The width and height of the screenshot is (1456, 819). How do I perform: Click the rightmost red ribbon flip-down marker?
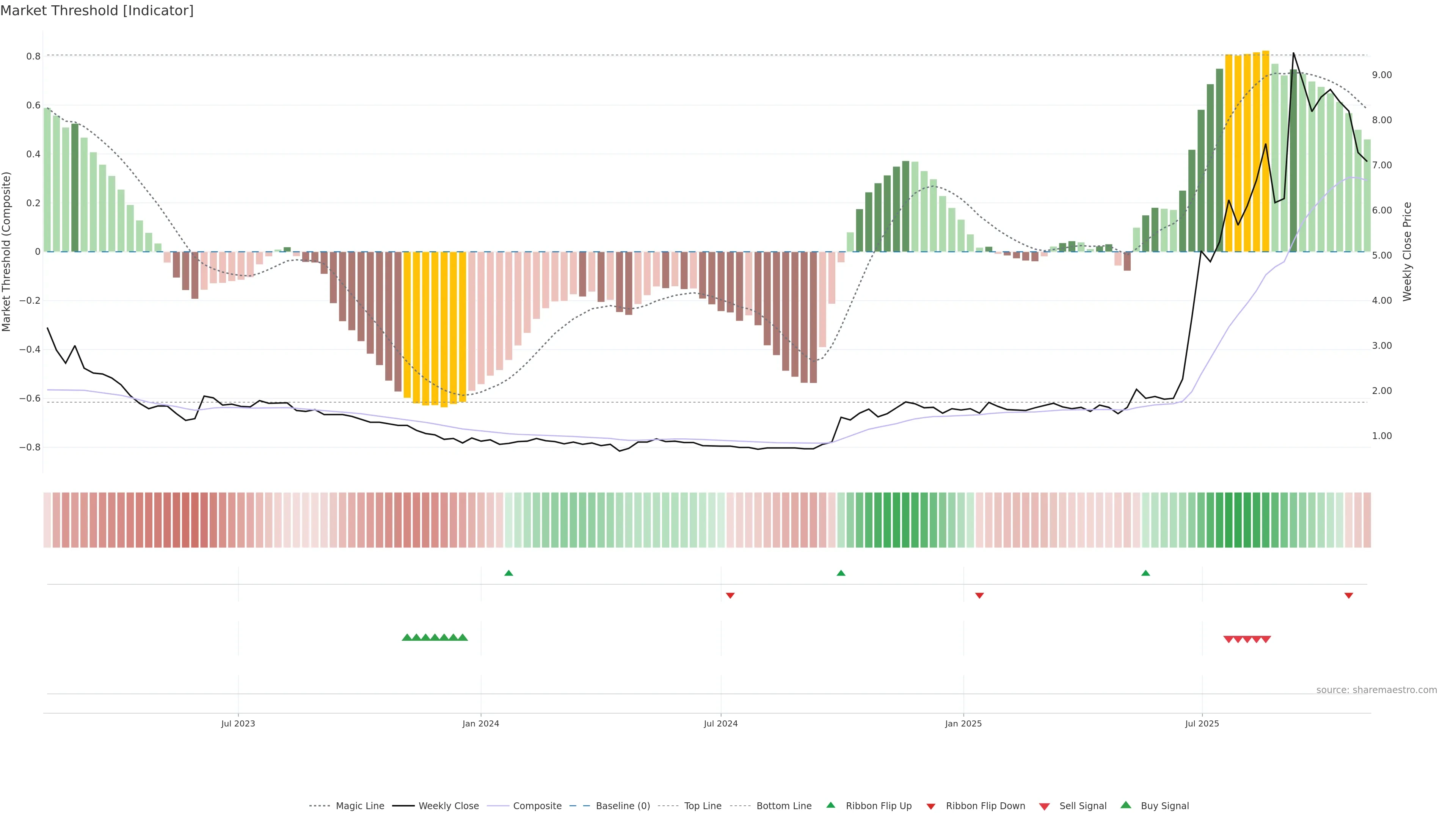point(1349,595)
